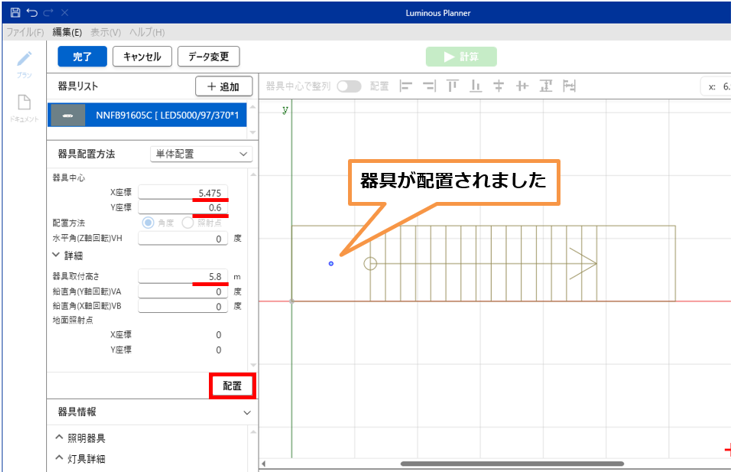Collapse the 詳細 section

coord(57,256)
